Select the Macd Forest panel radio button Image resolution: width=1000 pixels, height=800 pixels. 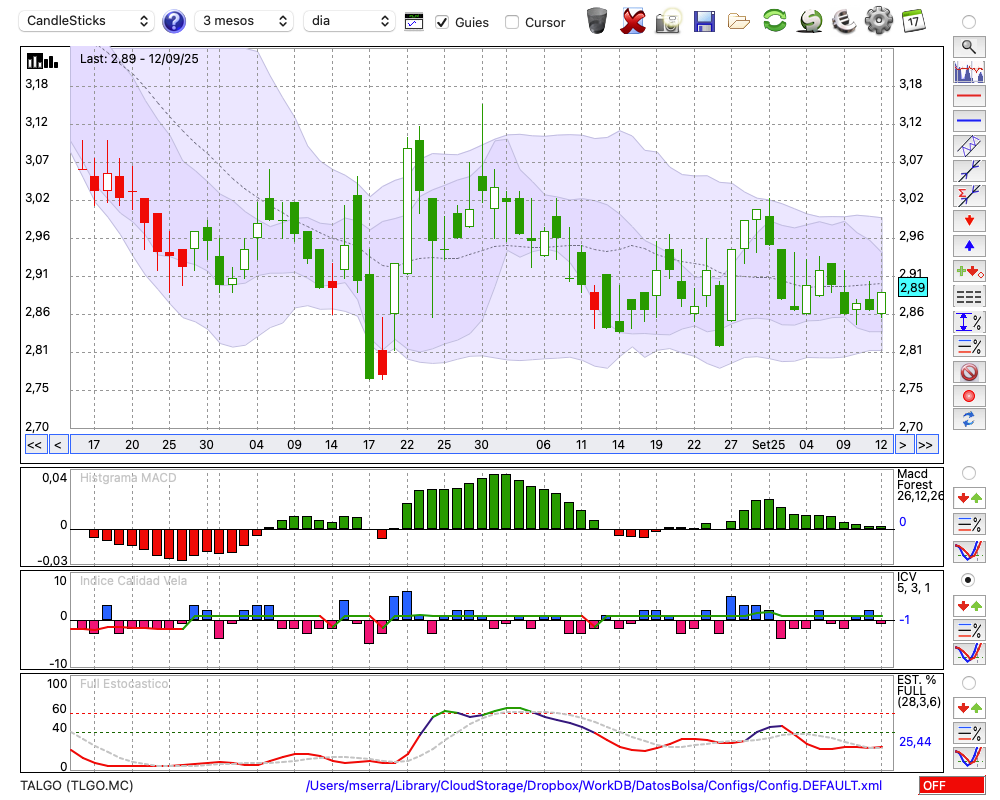click(x=969, y=473)
